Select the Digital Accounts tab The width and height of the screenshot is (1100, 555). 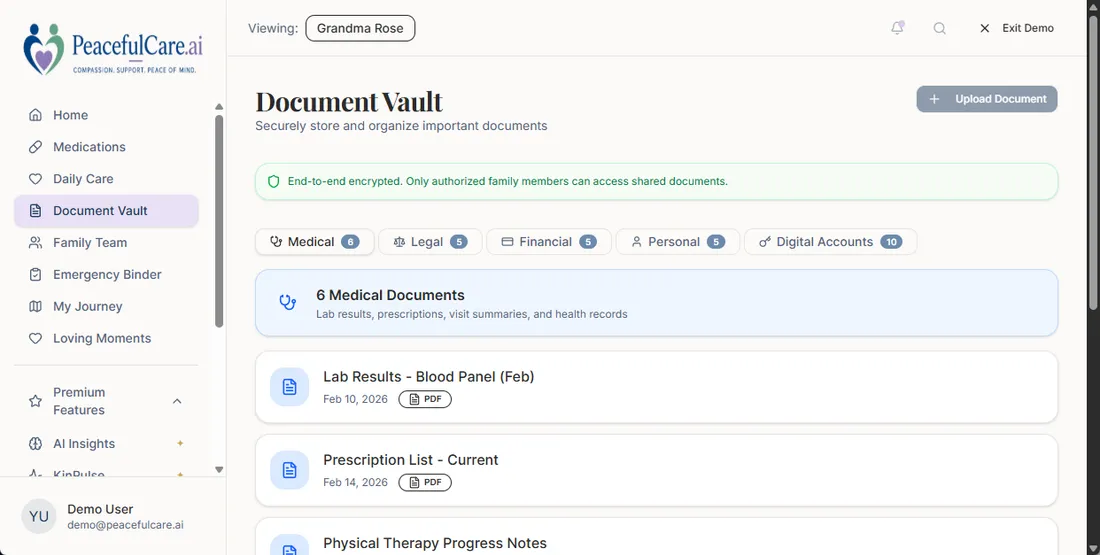pos(830,241)
